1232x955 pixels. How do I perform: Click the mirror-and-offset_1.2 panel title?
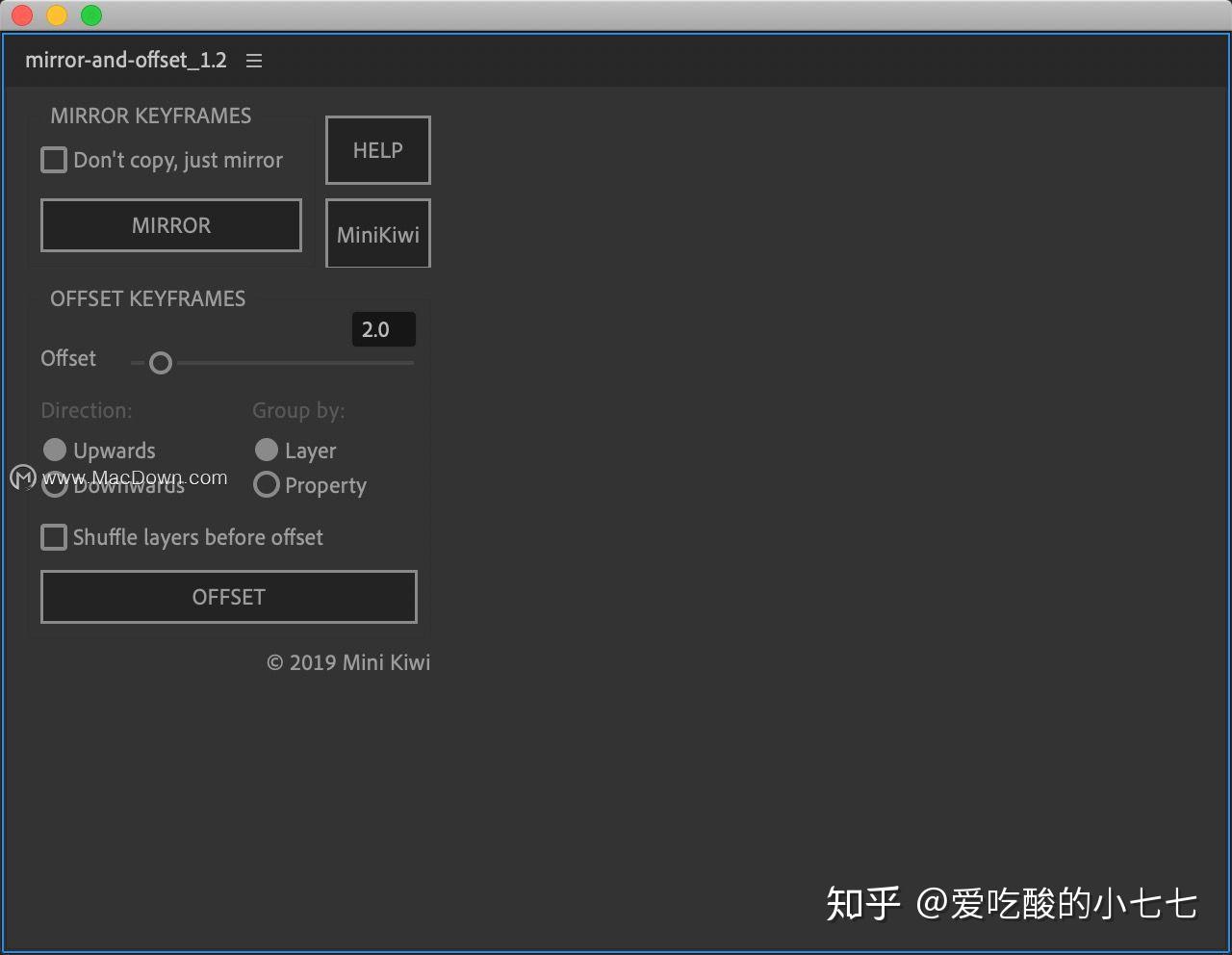(126, 60)
